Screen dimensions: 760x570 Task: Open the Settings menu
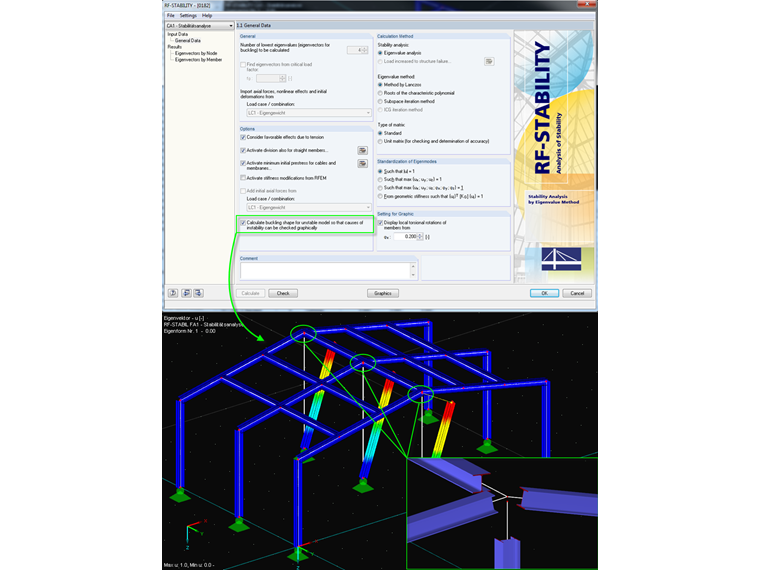tap(188, 16)
